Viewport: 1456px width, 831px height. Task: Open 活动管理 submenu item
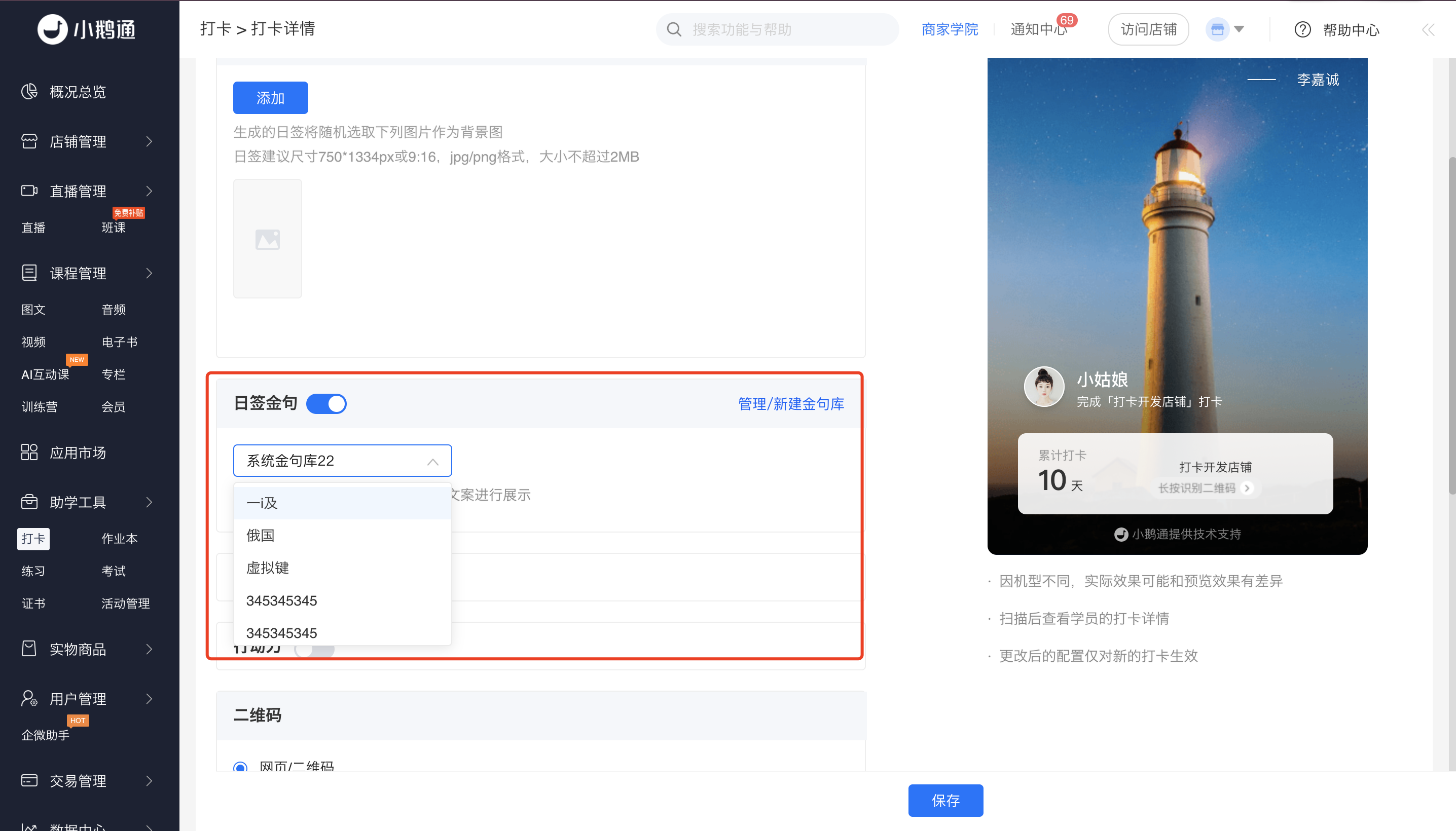point(126,603)
